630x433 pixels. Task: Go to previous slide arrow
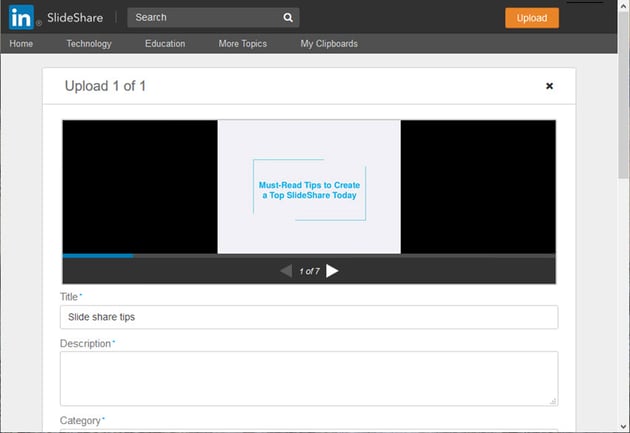coord(286,271)
